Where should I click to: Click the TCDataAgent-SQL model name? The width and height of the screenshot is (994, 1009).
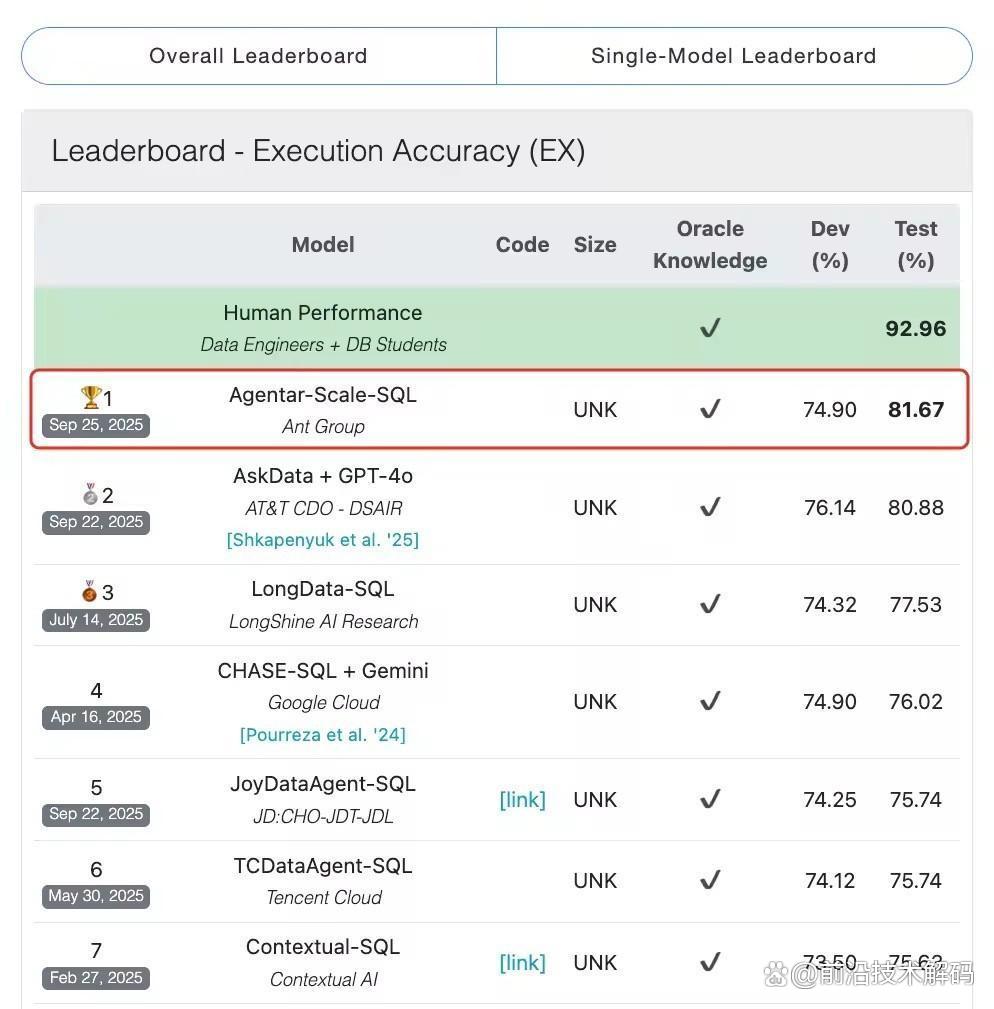(322, 866)
